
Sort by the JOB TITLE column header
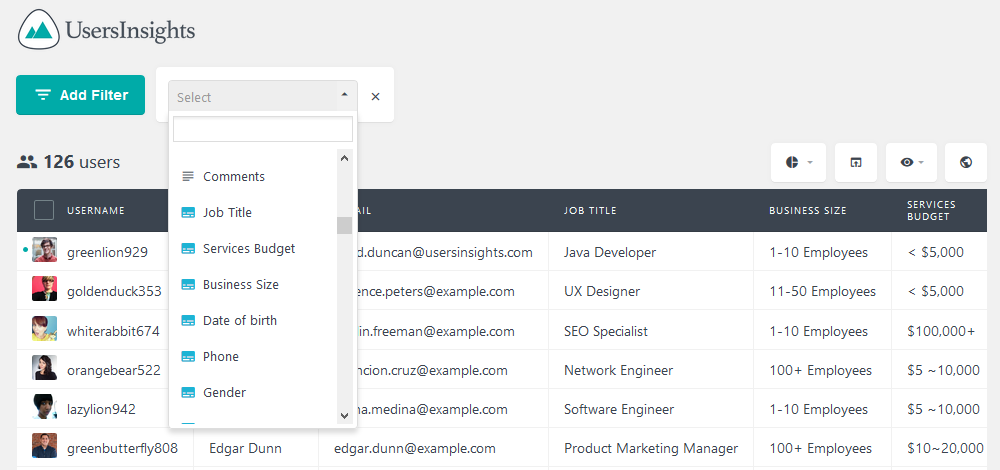(590, 210)
